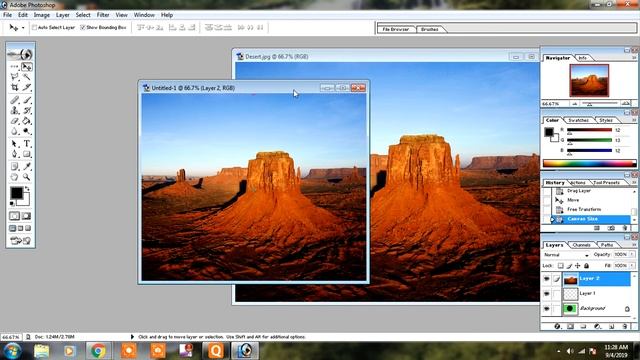Select the Lasso tool
Viewport: 640px width, 360px height.
coord(15,77)
